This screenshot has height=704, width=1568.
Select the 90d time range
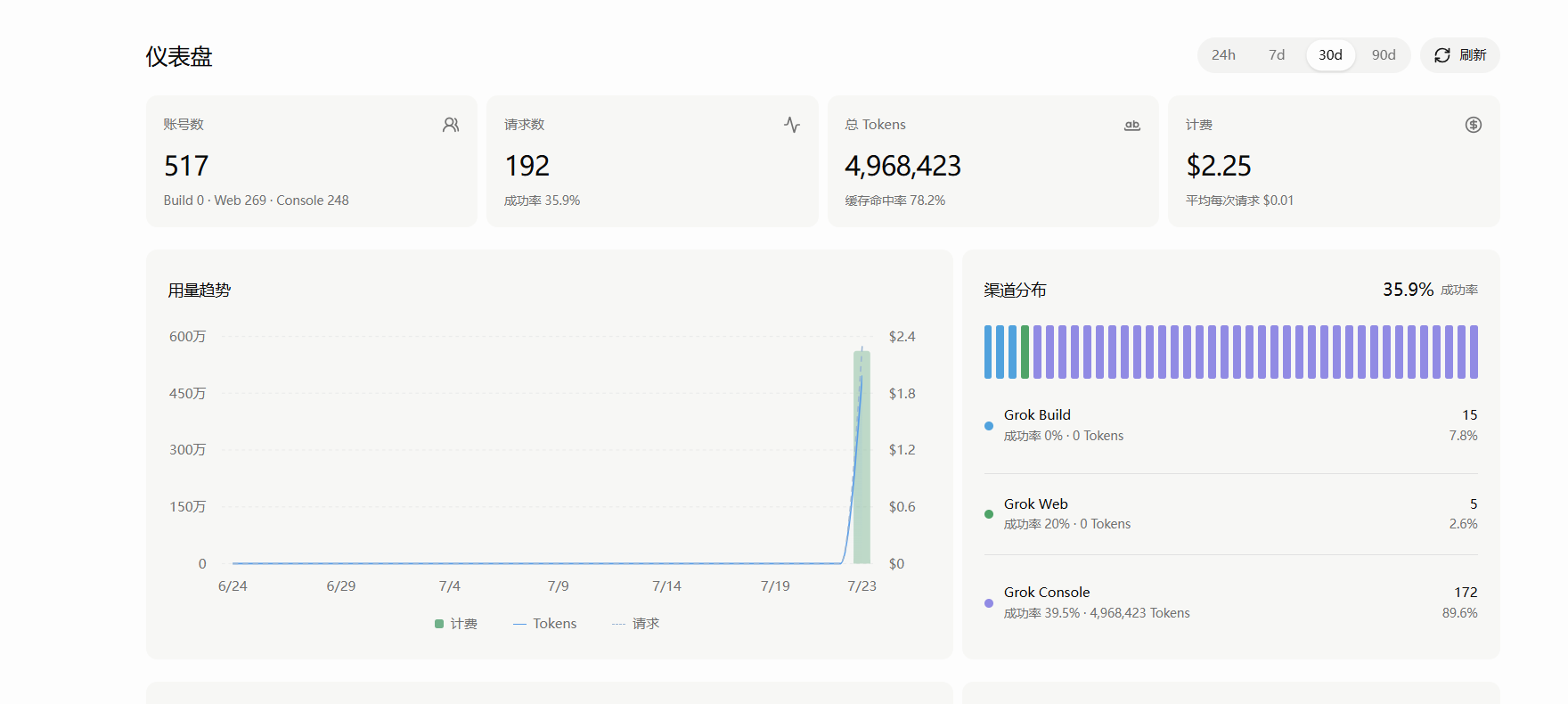[x=1384, y=55]
